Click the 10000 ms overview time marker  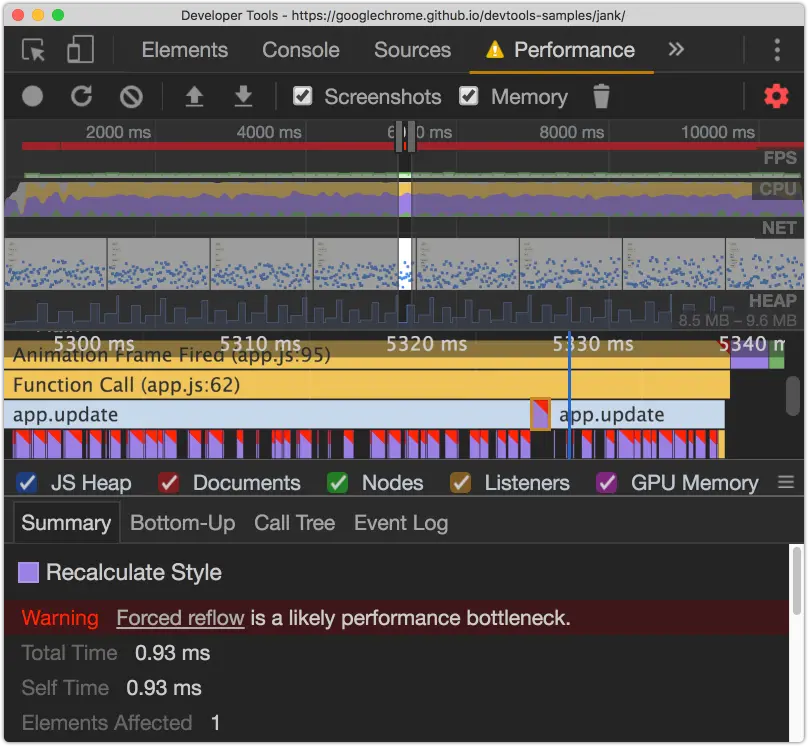[x=718, y=132]
